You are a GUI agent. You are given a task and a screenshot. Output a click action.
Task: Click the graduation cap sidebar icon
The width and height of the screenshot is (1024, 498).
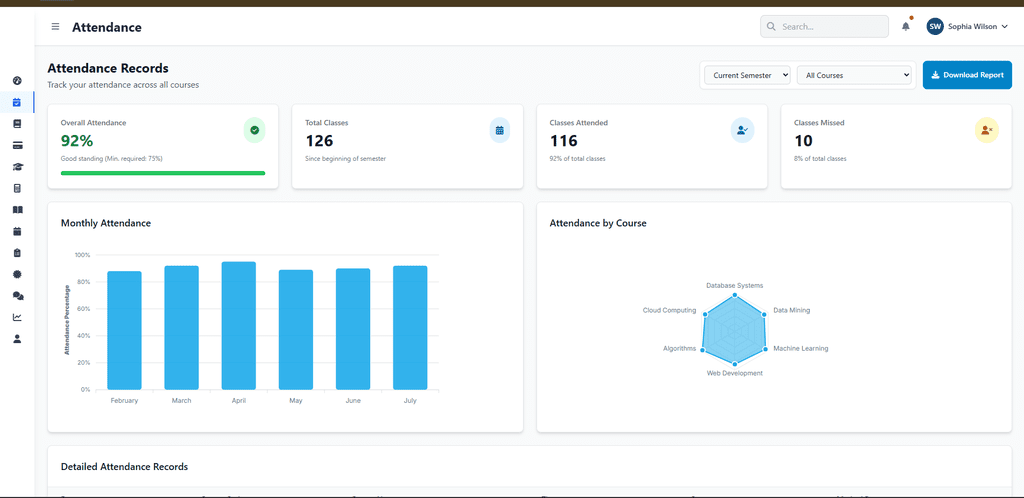point(18,166)
